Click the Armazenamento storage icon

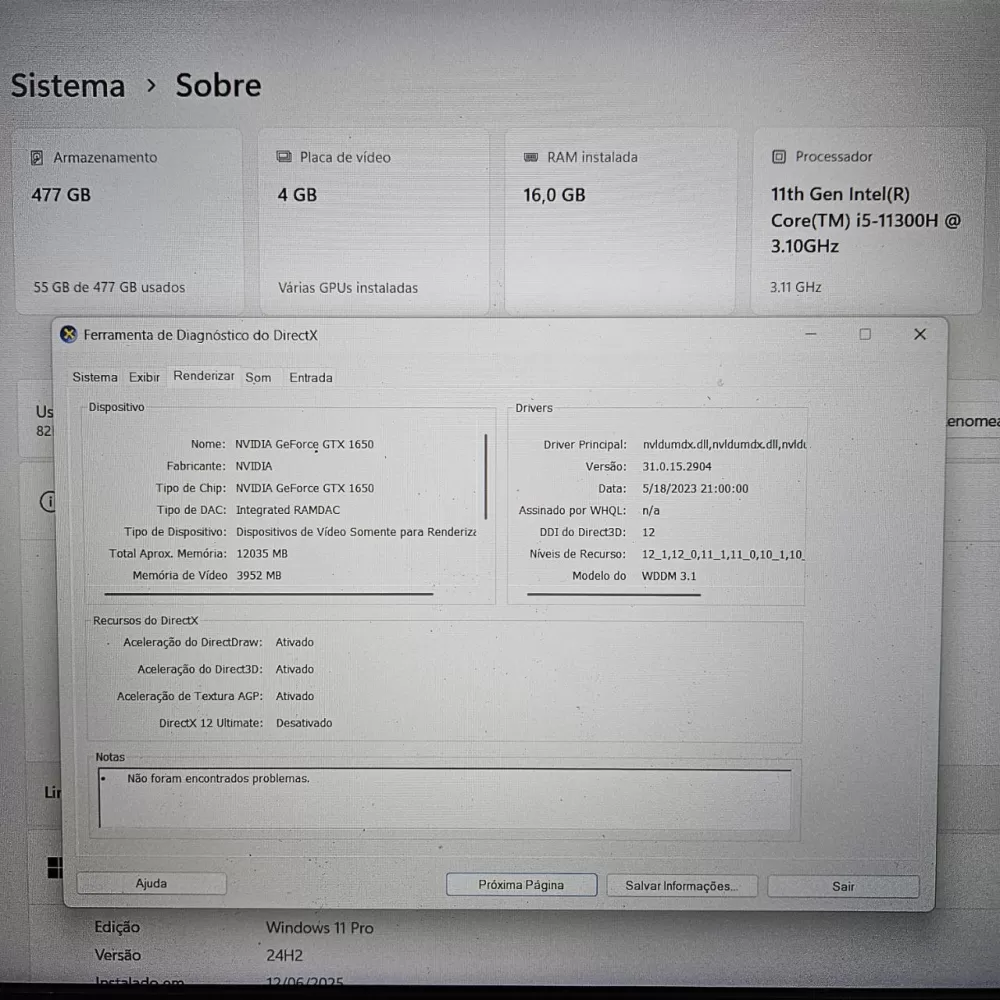pyautogui.click(x=37, y=158)
